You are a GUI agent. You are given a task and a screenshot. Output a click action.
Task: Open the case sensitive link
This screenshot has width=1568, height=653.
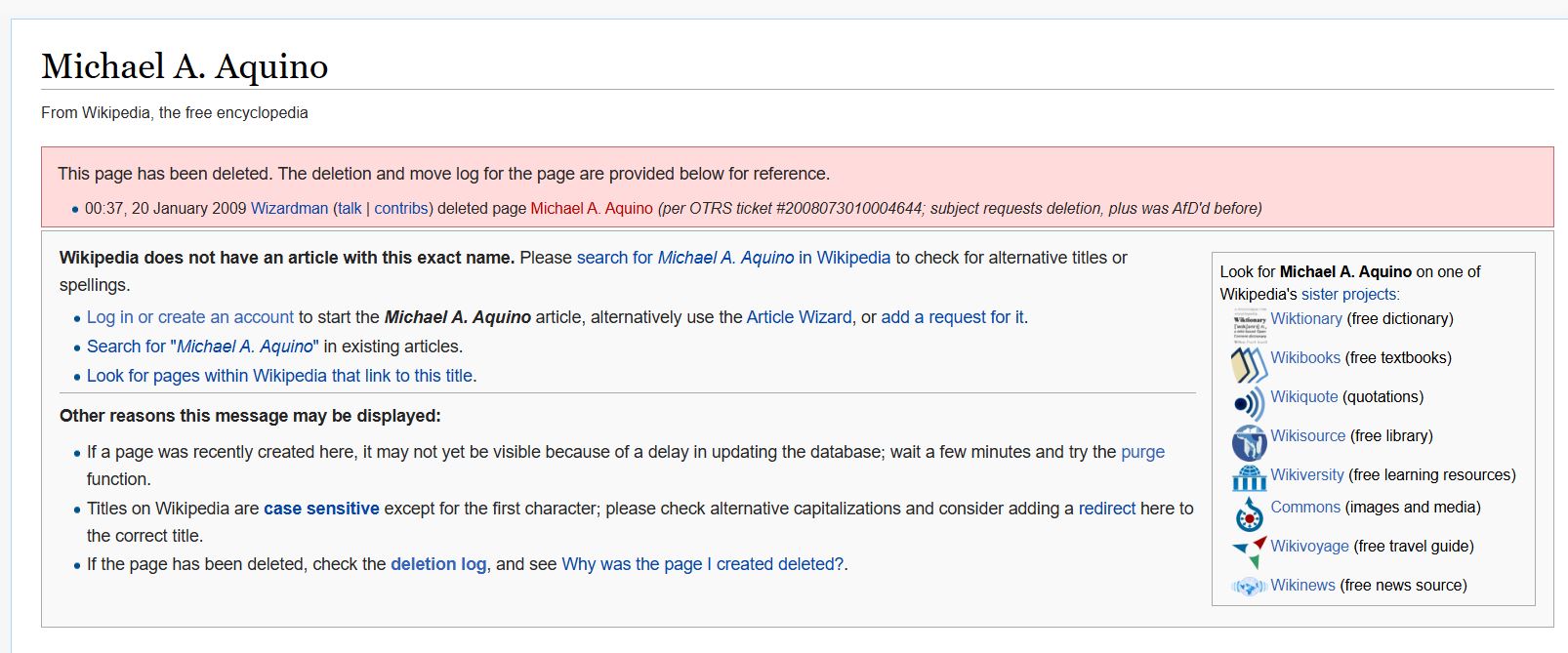point(321,509)
